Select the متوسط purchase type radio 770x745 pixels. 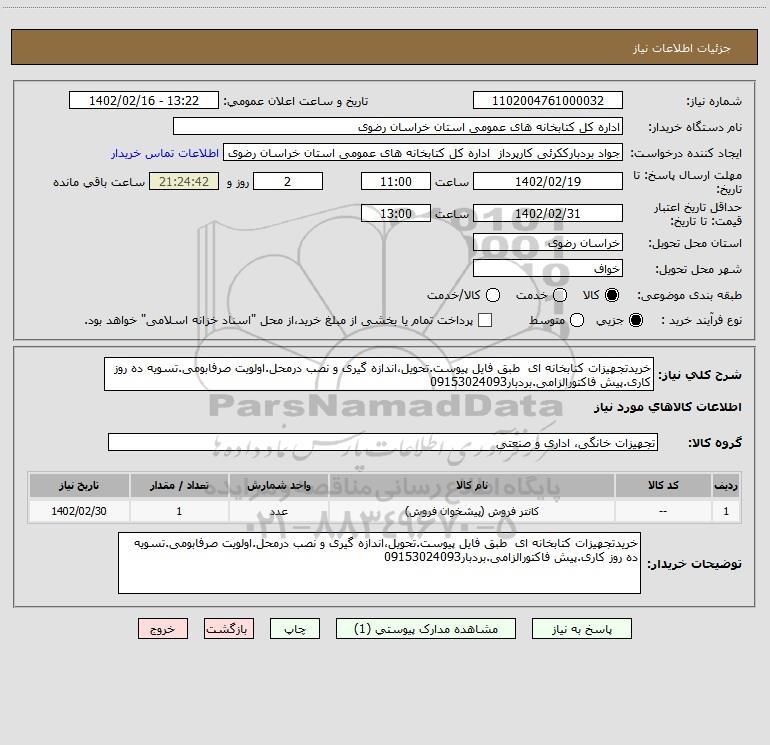click(x=577, y=320)
